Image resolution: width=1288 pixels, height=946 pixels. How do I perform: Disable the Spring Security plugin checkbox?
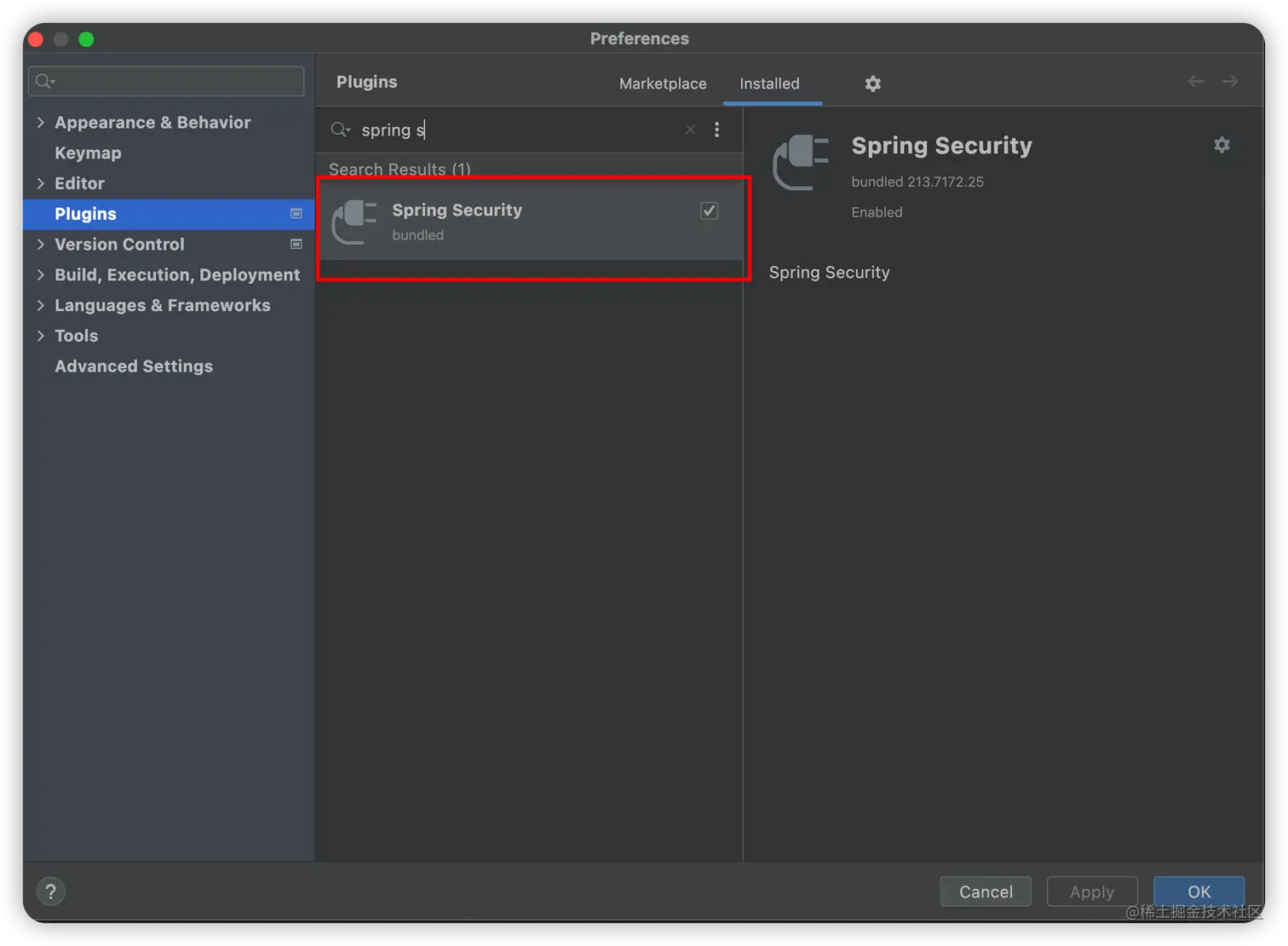[x=709, y=211]
